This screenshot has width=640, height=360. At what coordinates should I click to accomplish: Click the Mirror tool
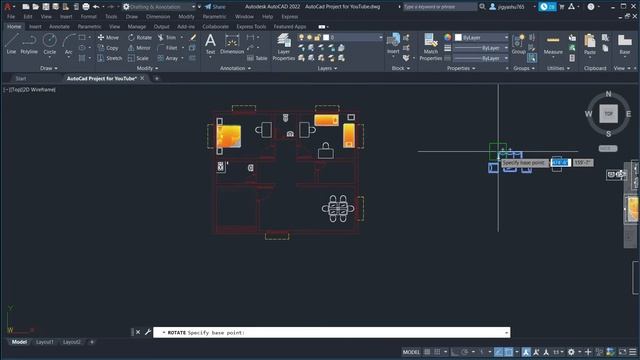coord(139,48)
